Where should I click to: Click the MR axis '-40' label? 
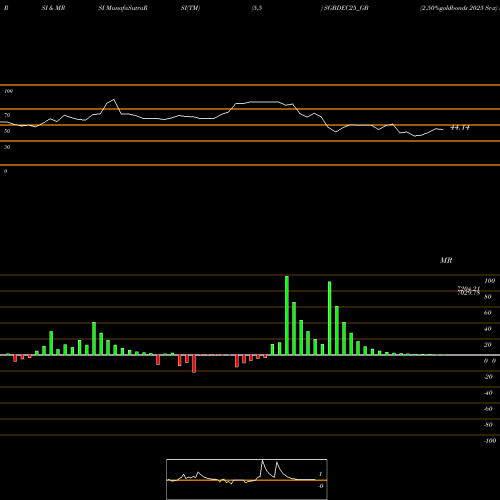tap(488, 393)
